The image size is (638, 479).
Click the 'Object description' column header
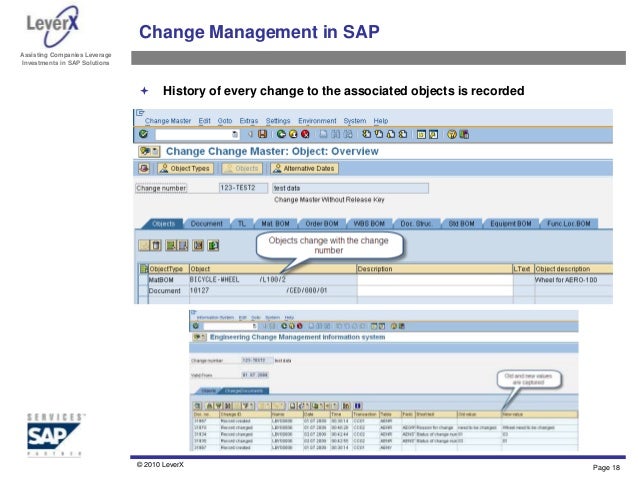pos(573,269)
